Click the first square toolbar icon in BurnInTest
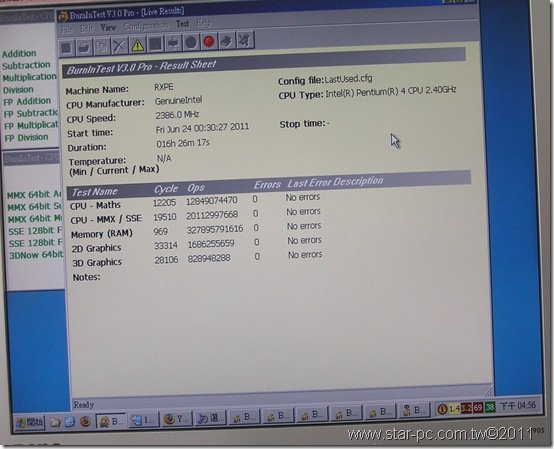This screenshot has height=449, width=554. click(x=67, y=47)
